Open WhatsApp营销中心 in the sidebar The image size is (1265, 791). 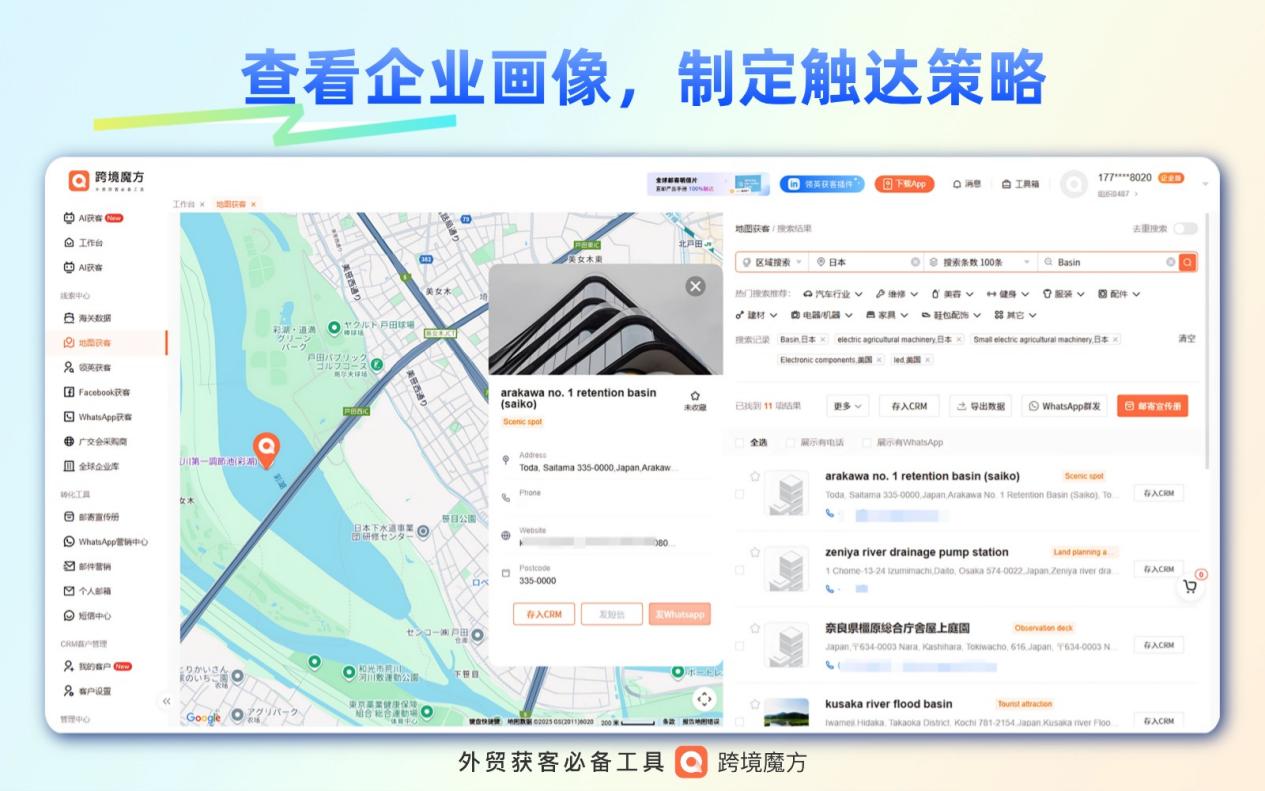tap(106, 542)
